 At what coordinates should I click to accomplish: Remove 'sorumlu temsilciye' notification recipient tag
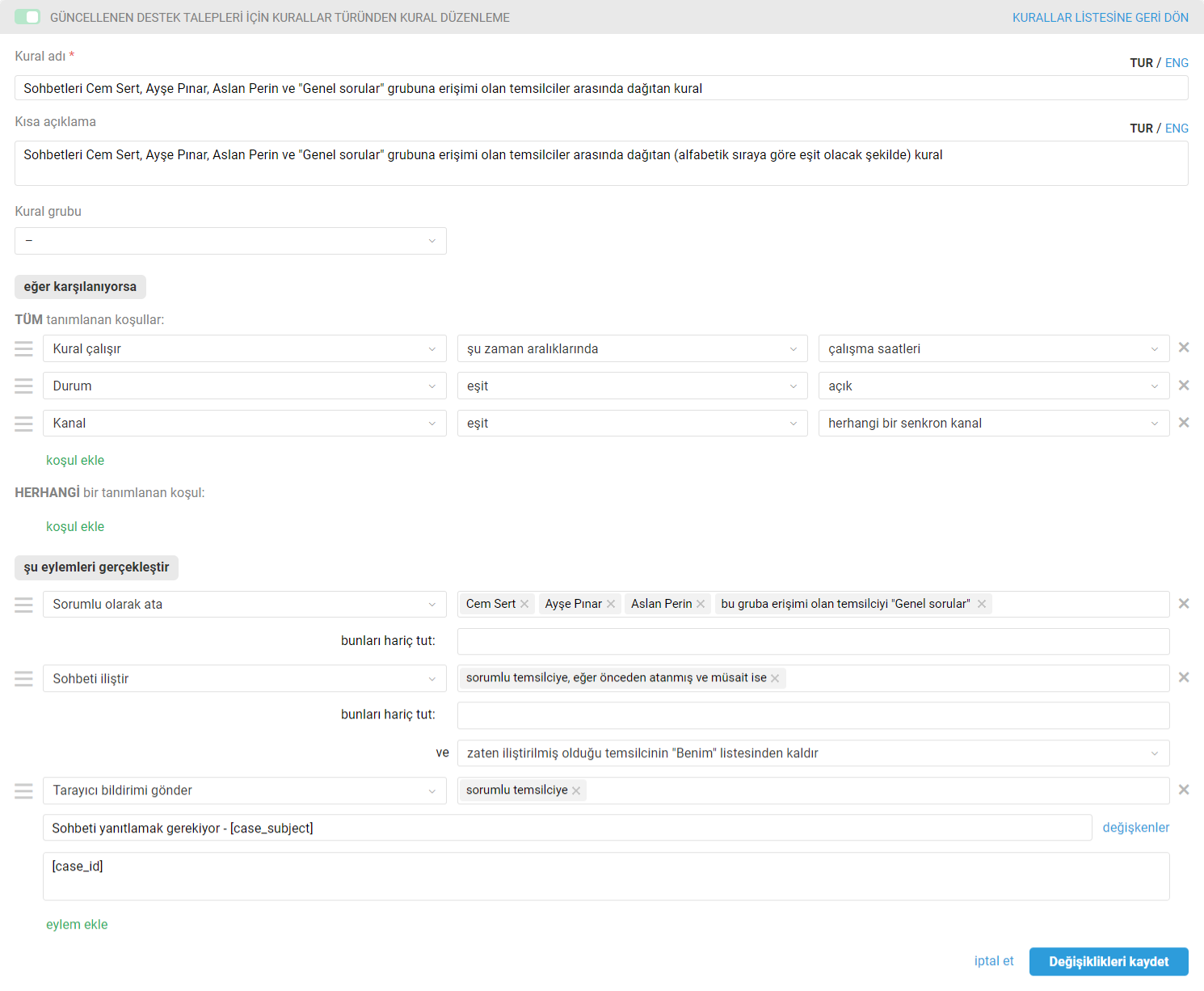pyautogui.click(x=576, y=791)
